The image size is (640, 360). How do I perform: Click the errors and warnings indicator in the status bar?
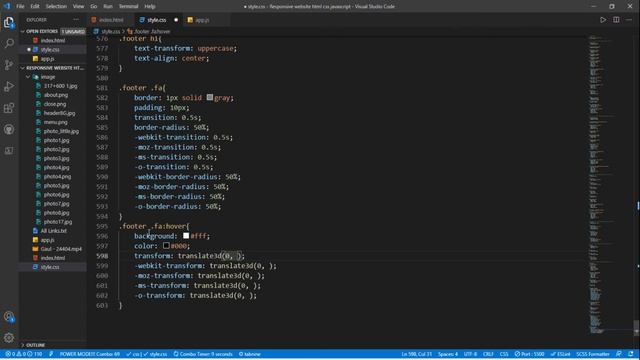point(24,354)
